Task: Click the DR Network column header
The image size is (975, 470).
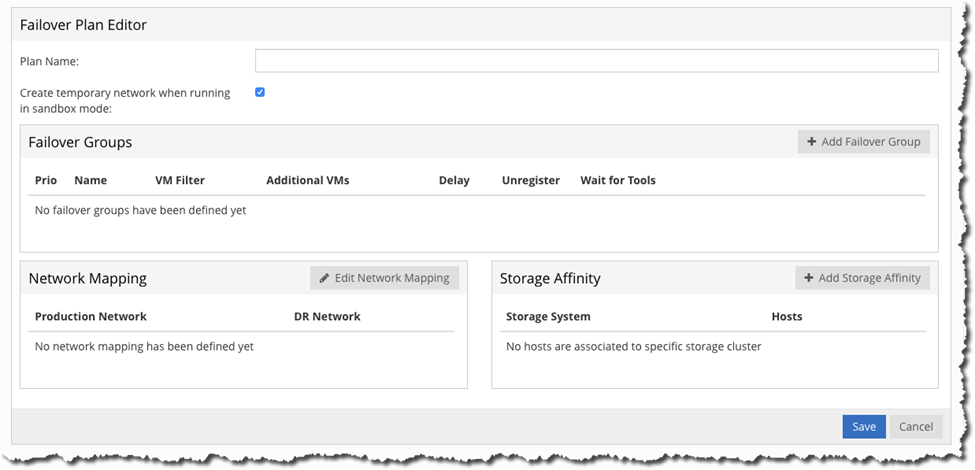Action: coord(327,316)
